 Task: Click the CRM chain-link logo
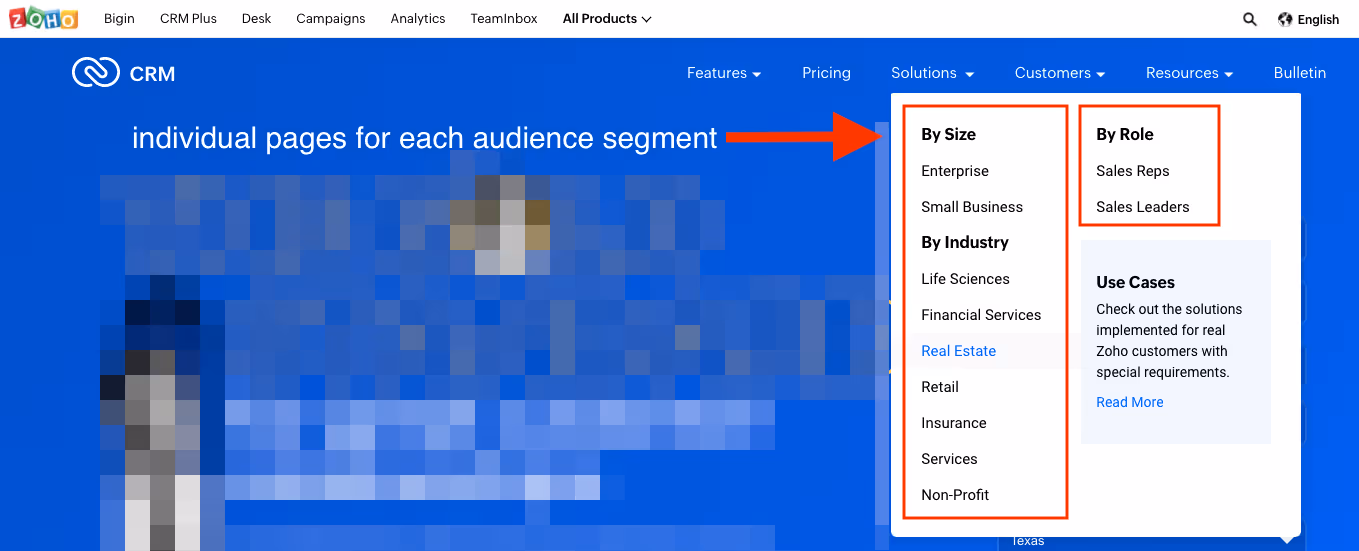pyautogui.click(x=96, y=73)
